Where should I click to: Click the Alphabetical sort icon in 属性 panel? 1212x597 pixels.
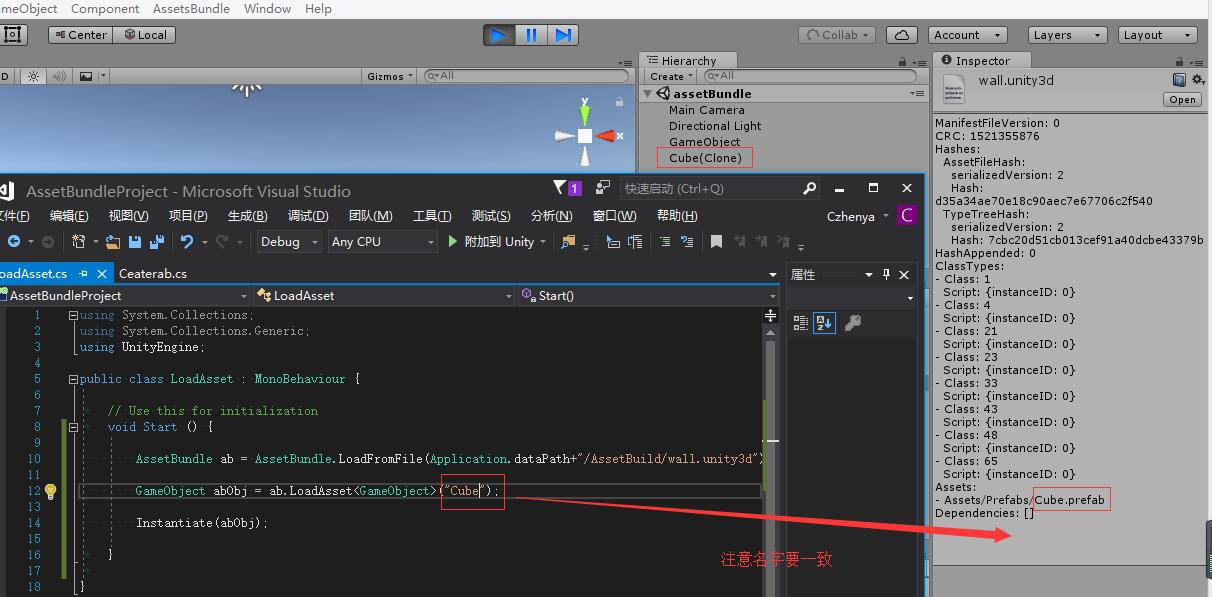coord(824,323)
